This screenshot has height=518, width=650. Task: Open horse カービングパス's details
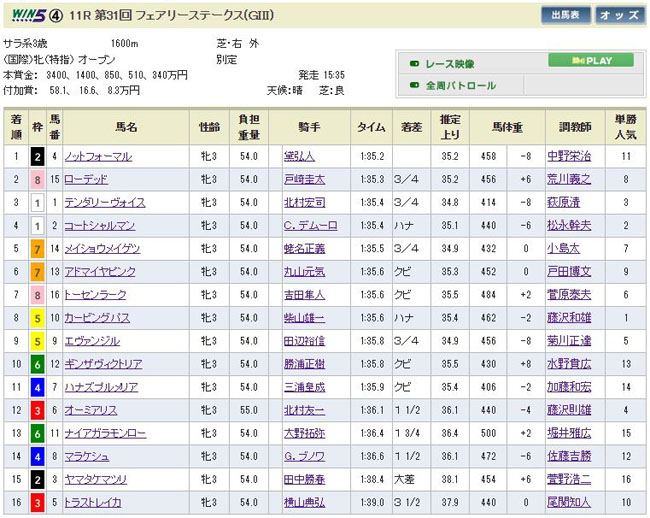98,317
